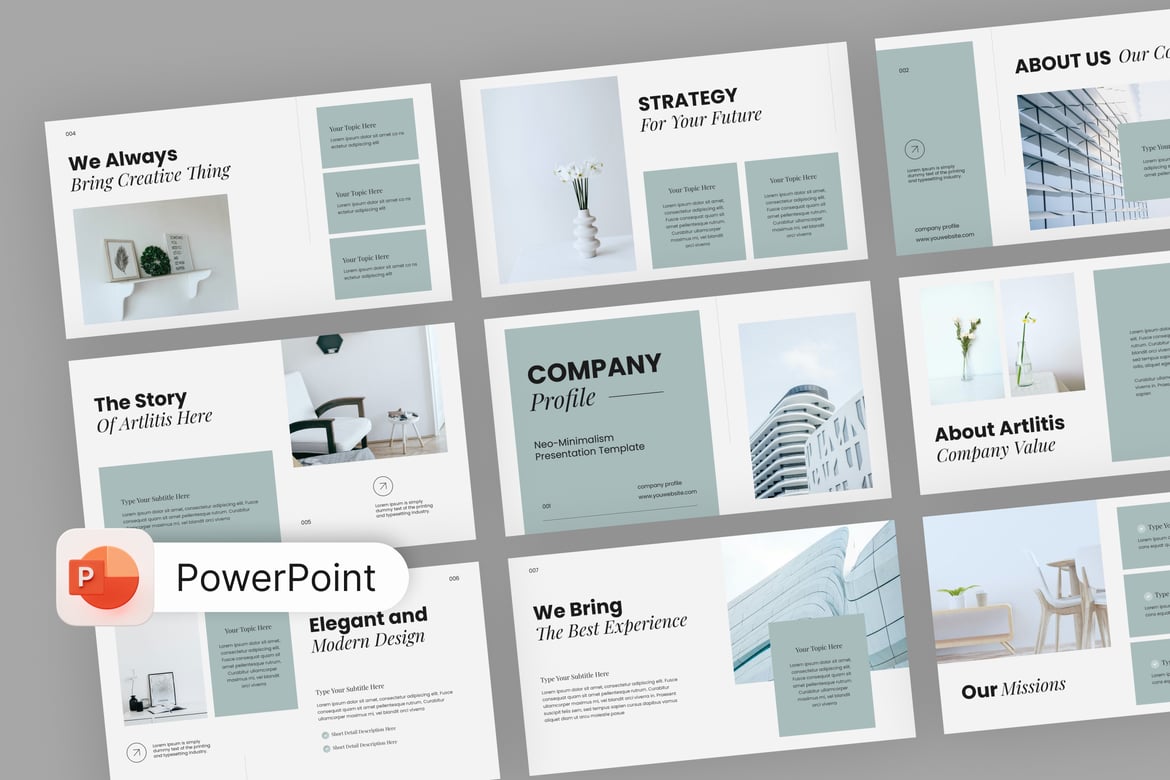The width and height of the screenshot is (1170, 780).
Task: Click the PowerPoint logo icon
Action: 105,577
